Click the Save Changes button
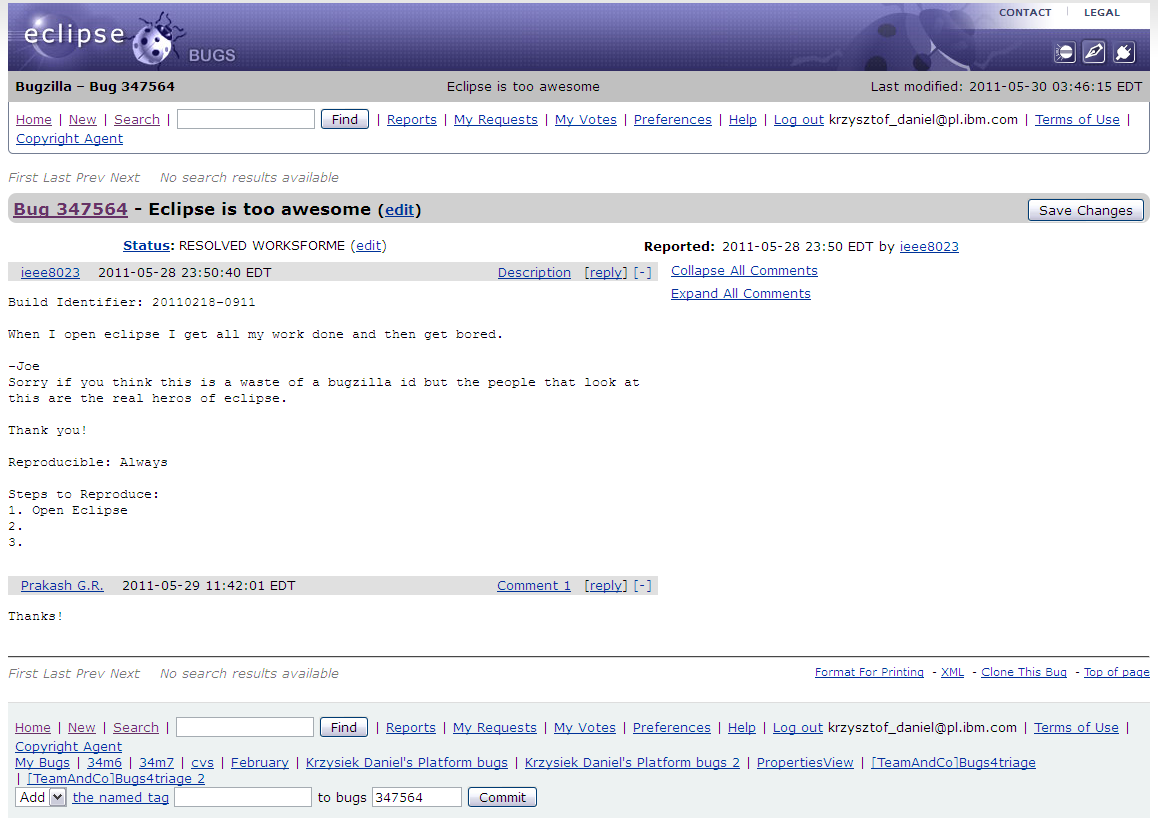The width and height of the screenshot is (1158, 820). 1086,211
